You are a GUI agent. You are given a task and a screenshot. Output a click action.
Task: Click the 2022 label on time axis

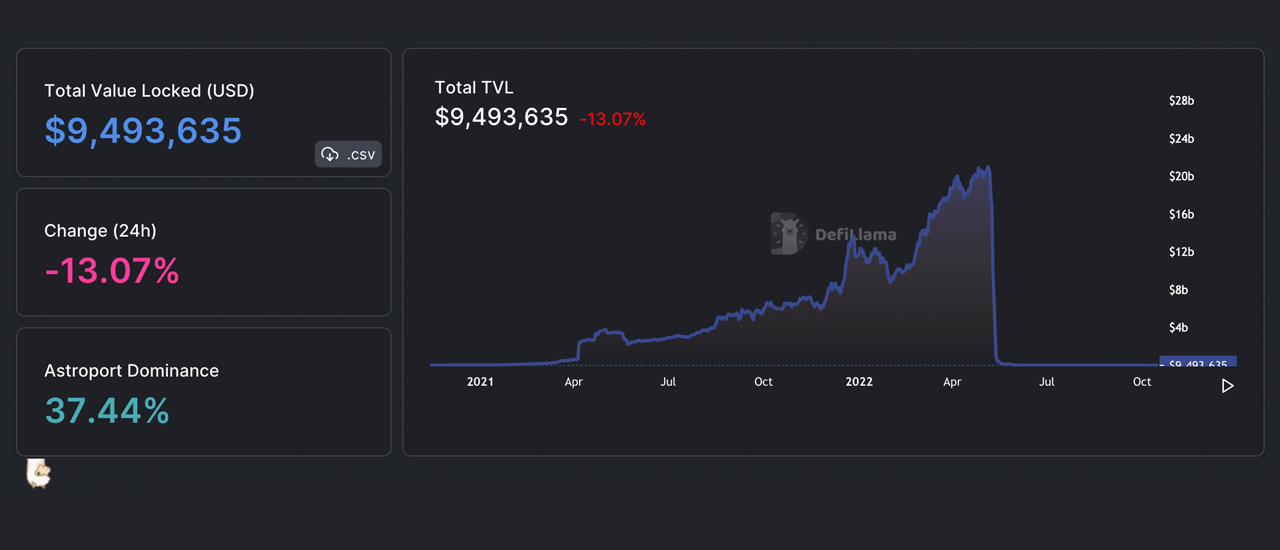pyautogui.click(x=859, y=382)
